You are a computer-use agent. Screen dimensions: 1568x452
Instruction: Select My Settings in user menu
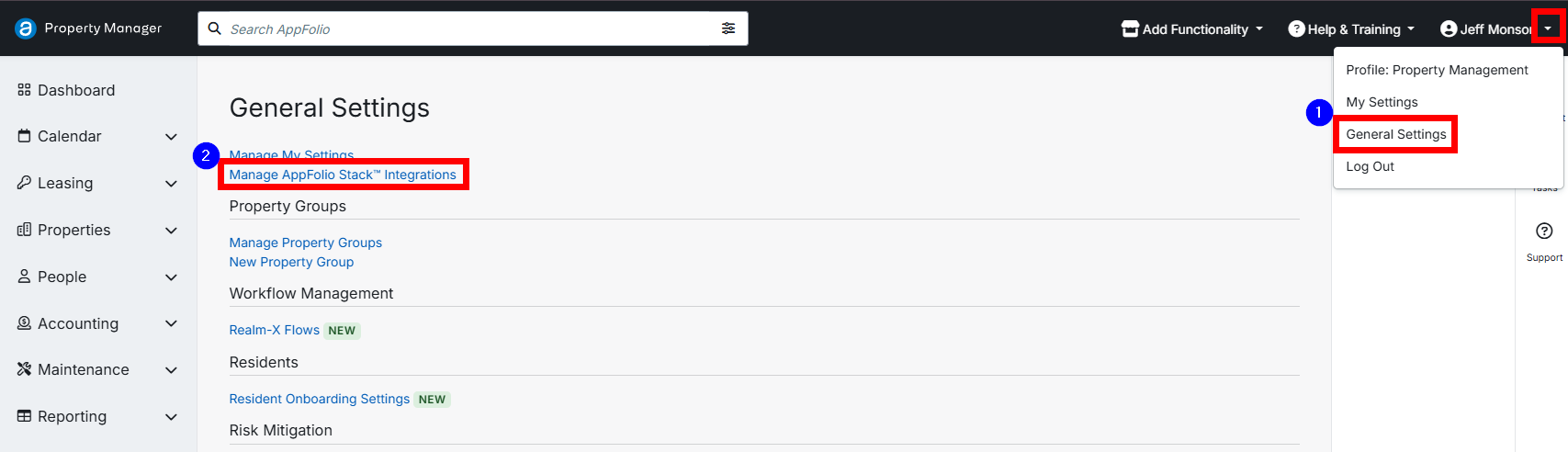(x=1382, y=102)
